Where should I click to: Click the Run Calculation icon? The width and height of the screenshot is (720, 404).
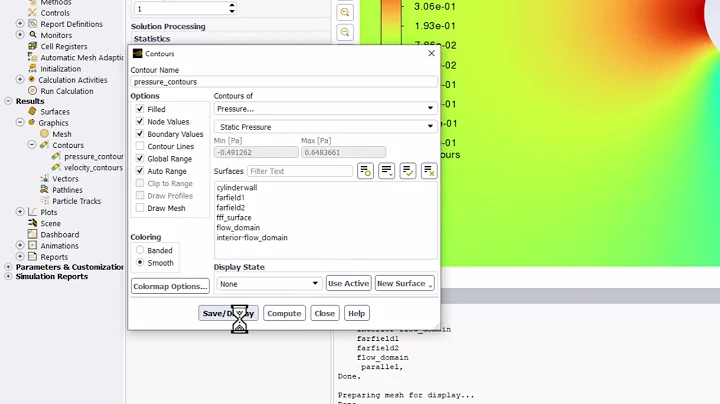[33, 90]
